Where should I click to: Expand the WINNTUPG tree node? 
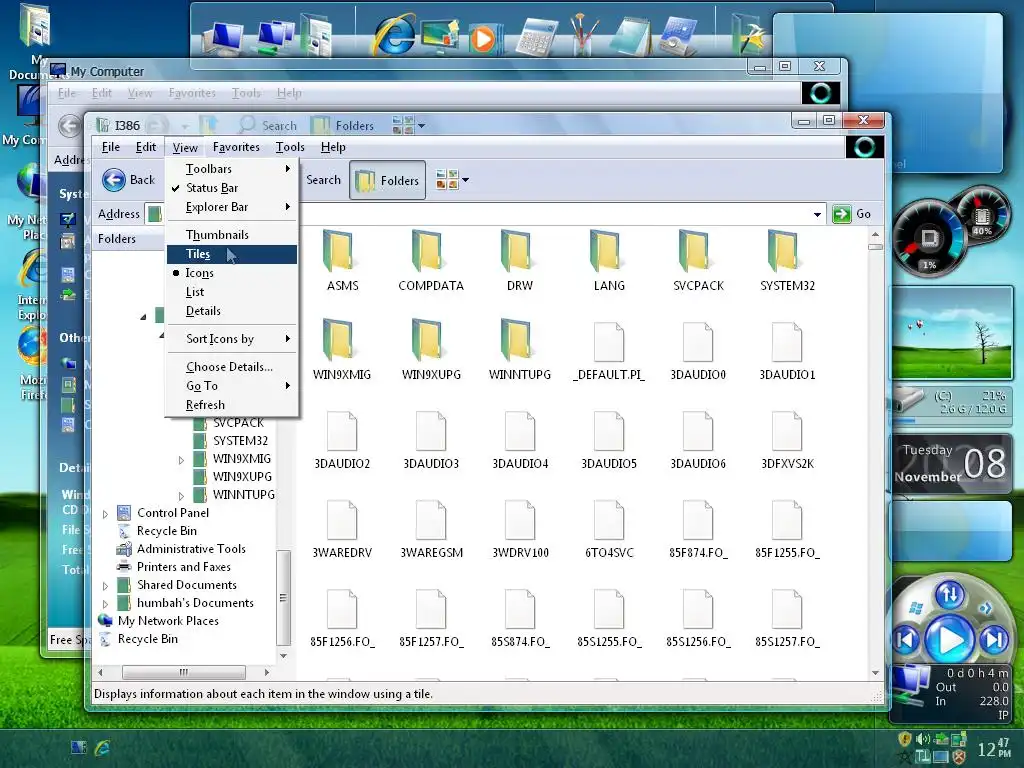(181, 496)
